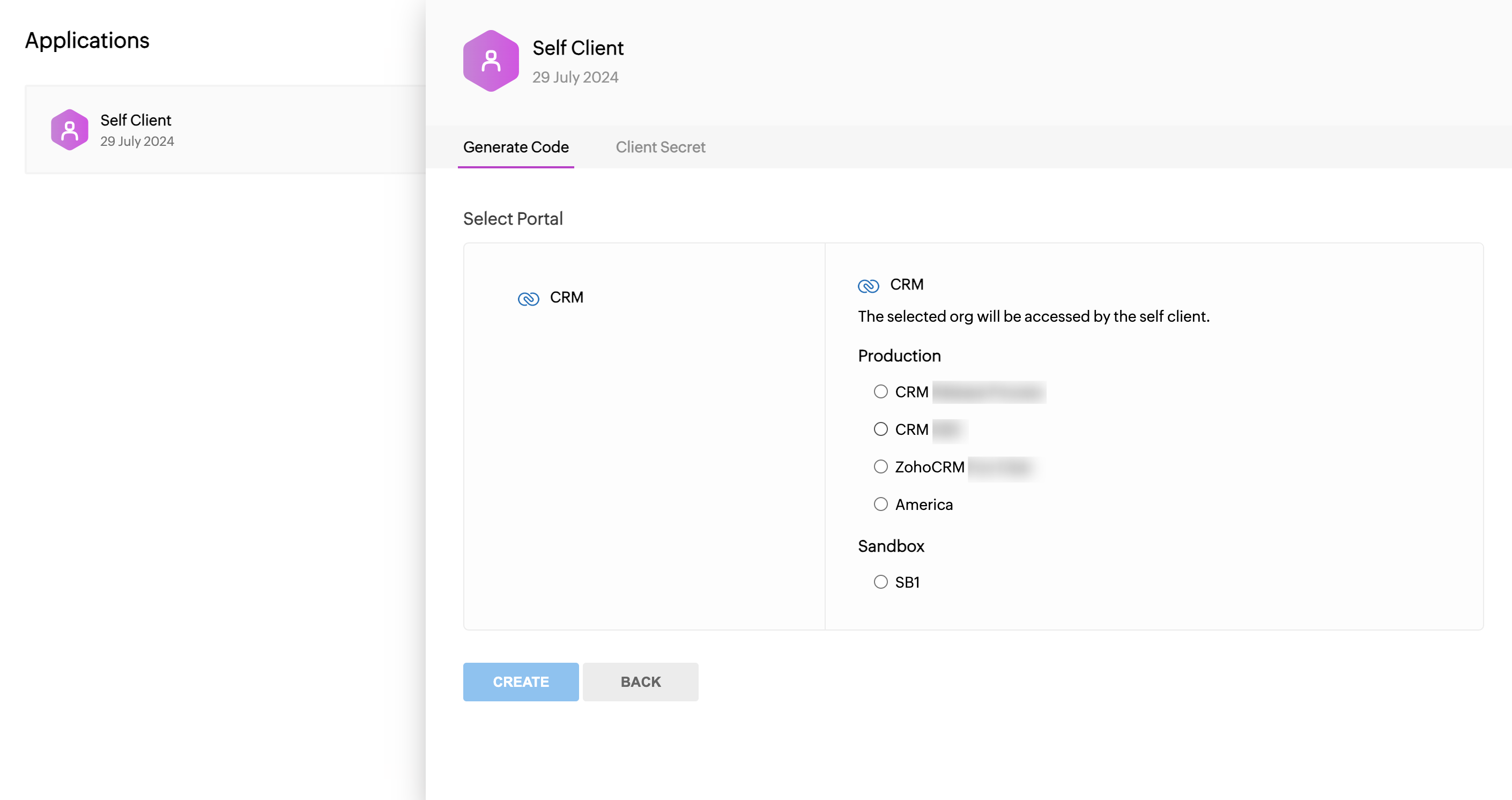This screenshot has height=800, width=1512.
Task: Select the America production org
Action: [880, 504]
